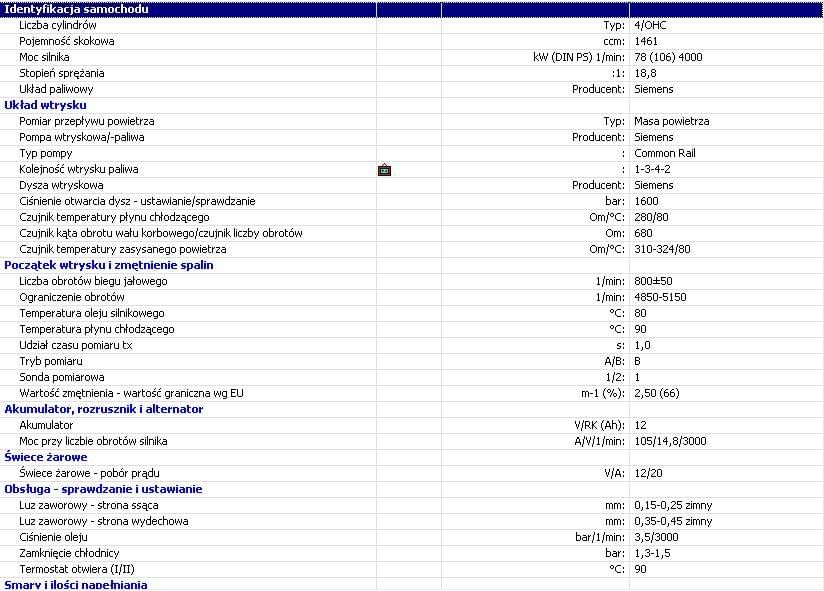
Task: Click the compression value 18,8
Action: click(x=645, y=73)
